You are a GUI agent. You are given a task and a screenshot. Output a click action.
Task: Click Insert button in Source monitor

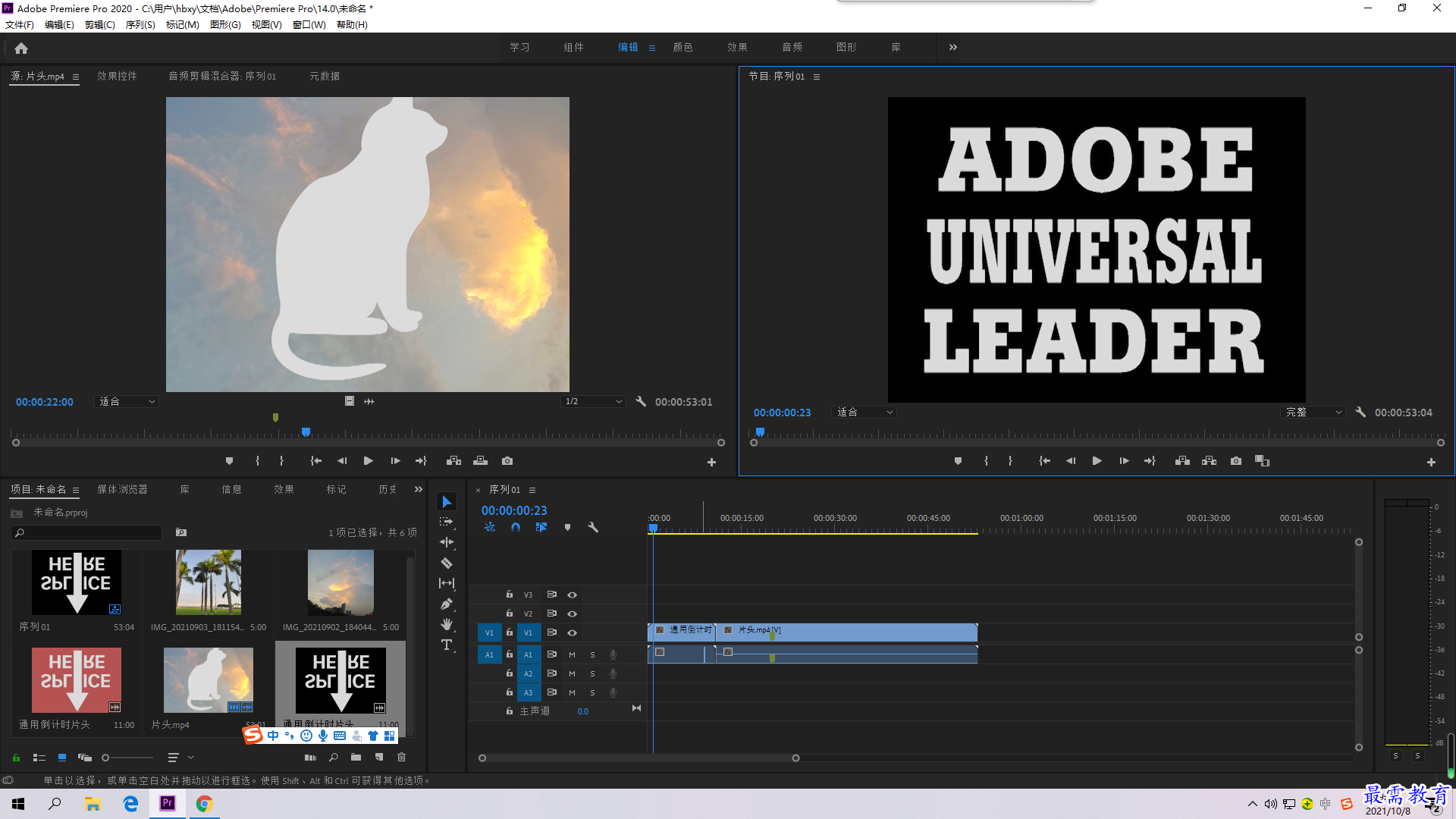[453, 461]
